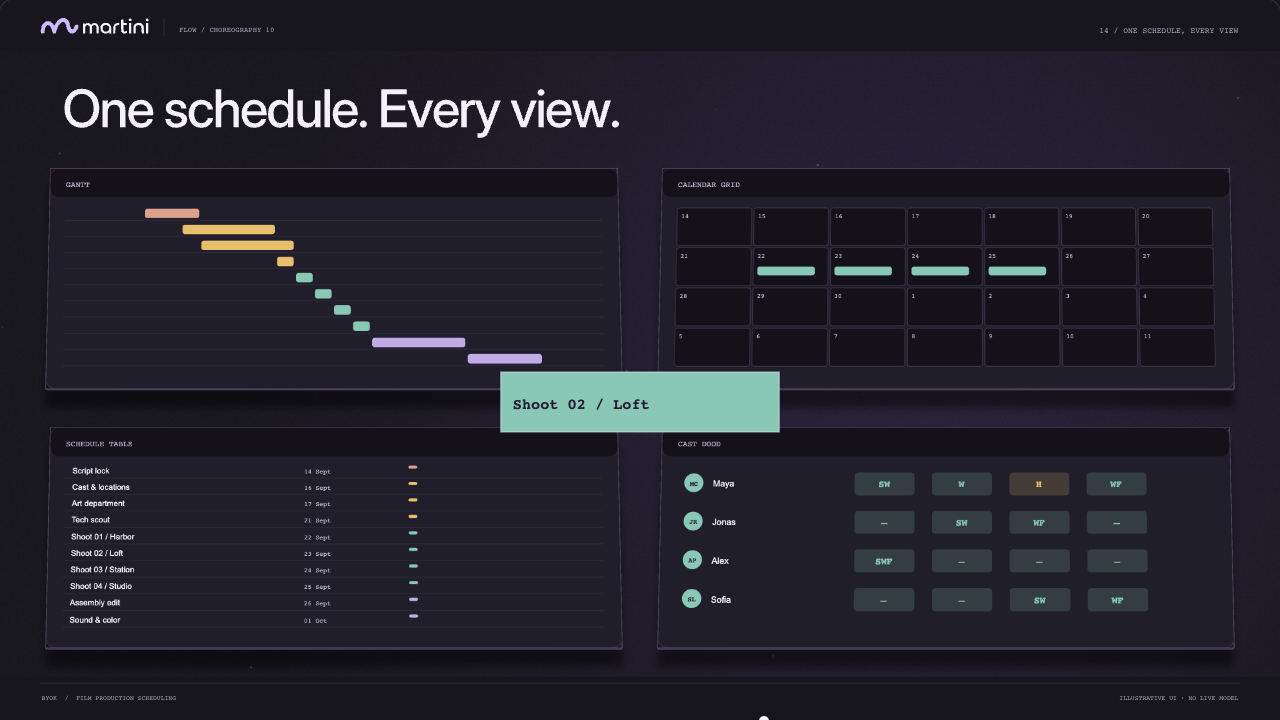The width and height of the screenshot is (1280, 720).
Task: Click the 01 Oct date cell
Action: click(x=315, y=621)
